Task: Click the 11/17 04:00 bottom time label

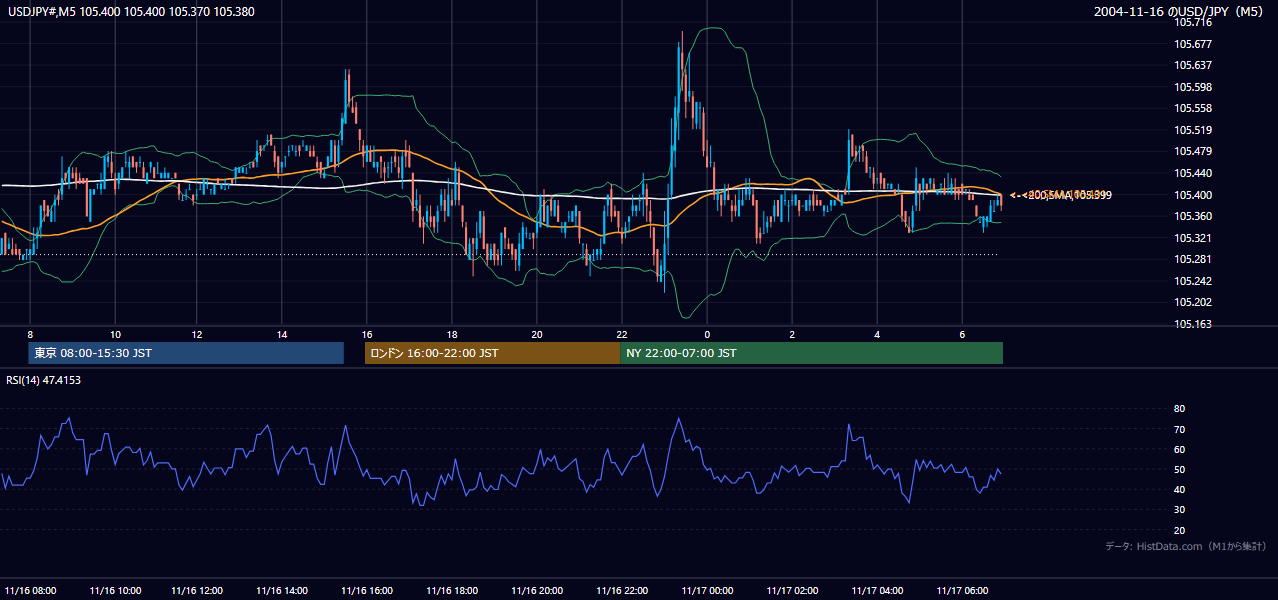Action: [877, 590]
